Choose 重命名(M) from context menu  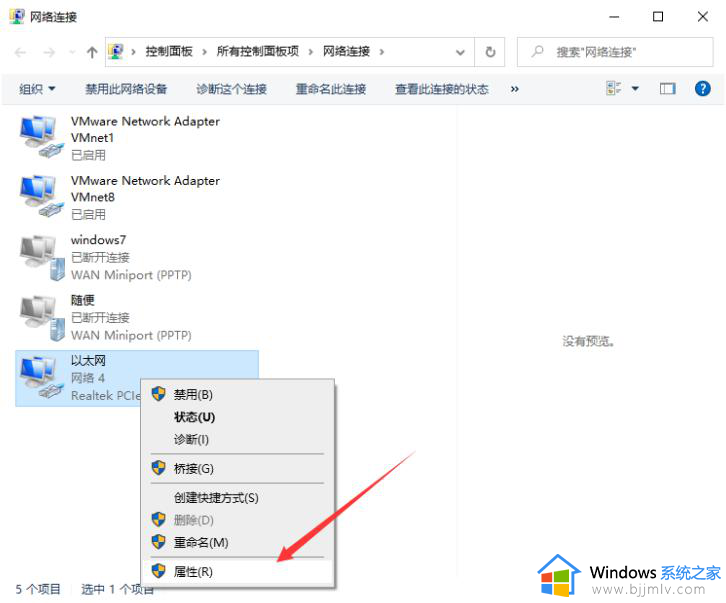click(238, 542)
